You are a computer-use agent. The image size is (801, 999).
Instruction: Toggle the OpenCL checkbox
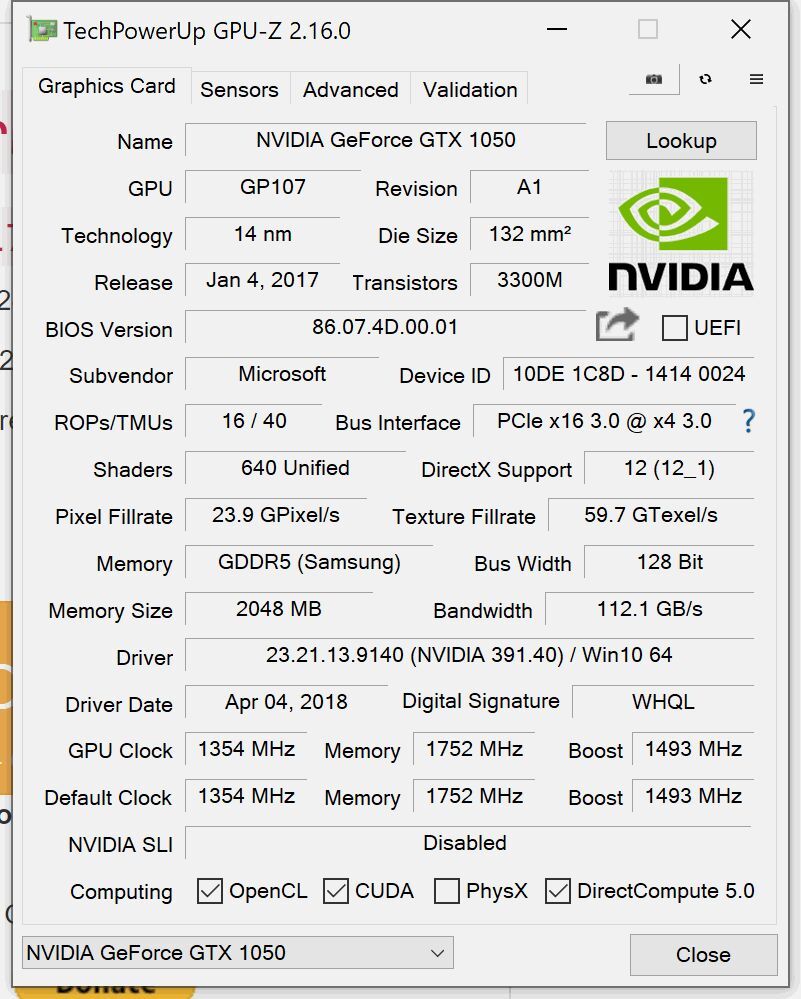point(210,891)
